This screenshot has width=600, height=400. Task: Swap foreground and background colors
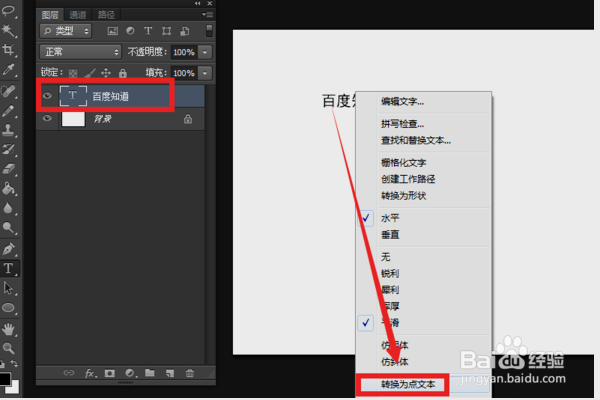[14, 363]
